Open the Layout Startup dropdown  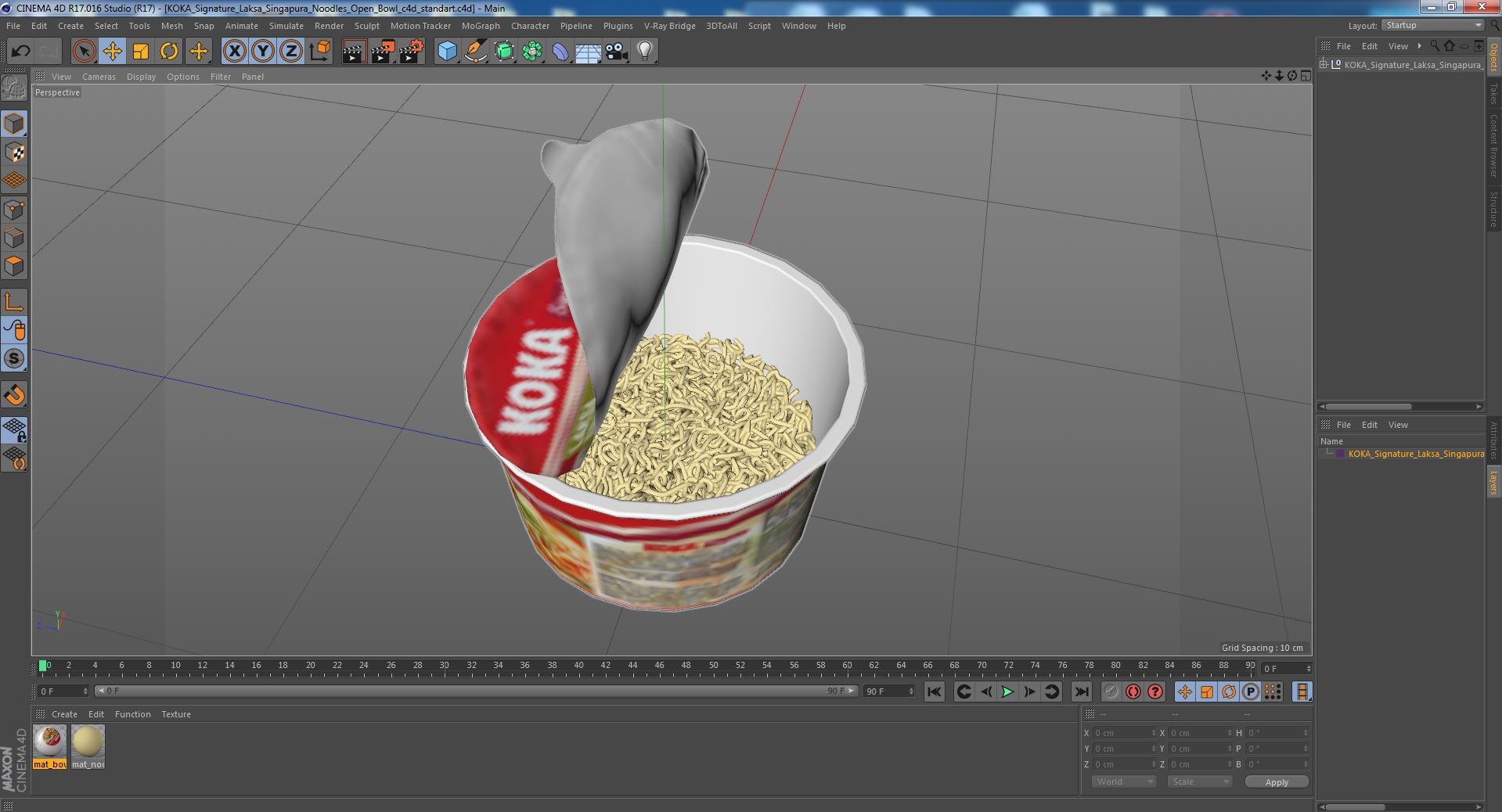1432,26
